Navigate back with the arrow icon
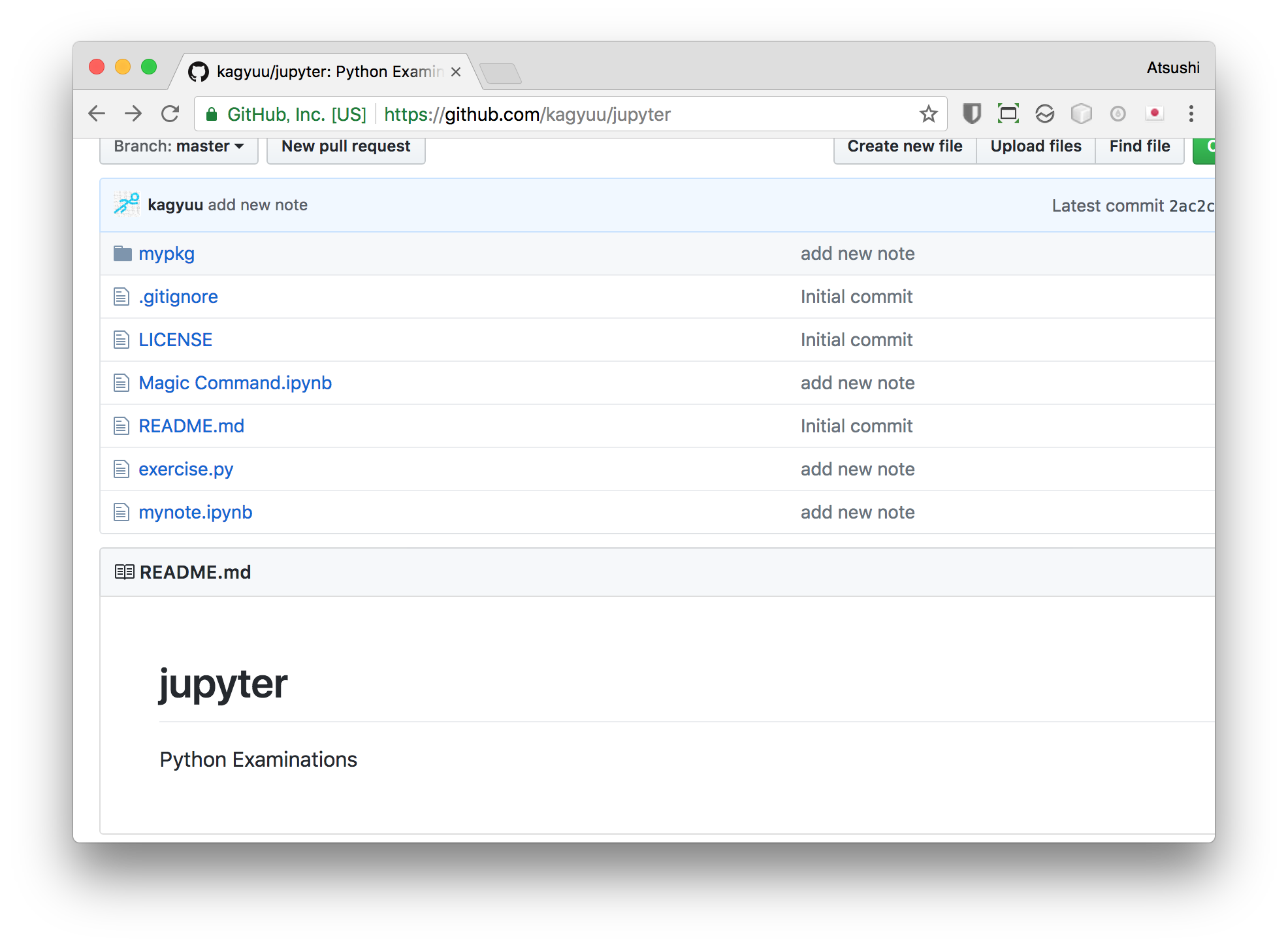 click(x=96, y=114)
